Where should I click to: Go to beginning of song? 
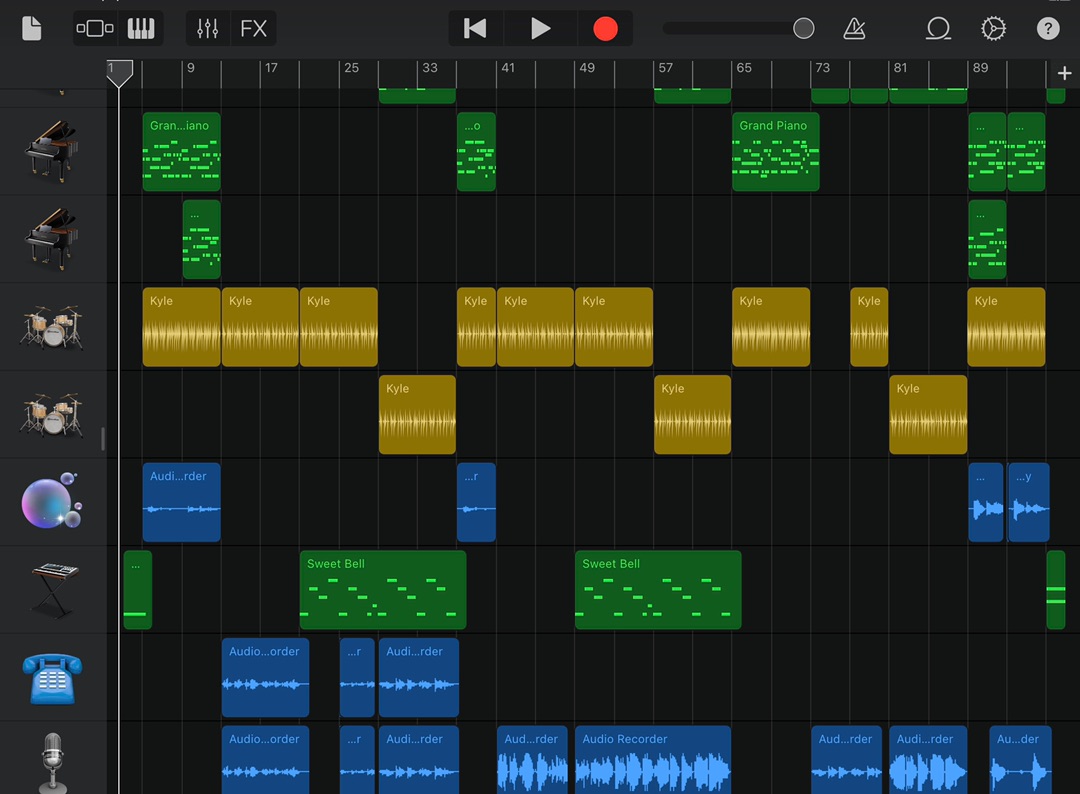pos(475,29)
